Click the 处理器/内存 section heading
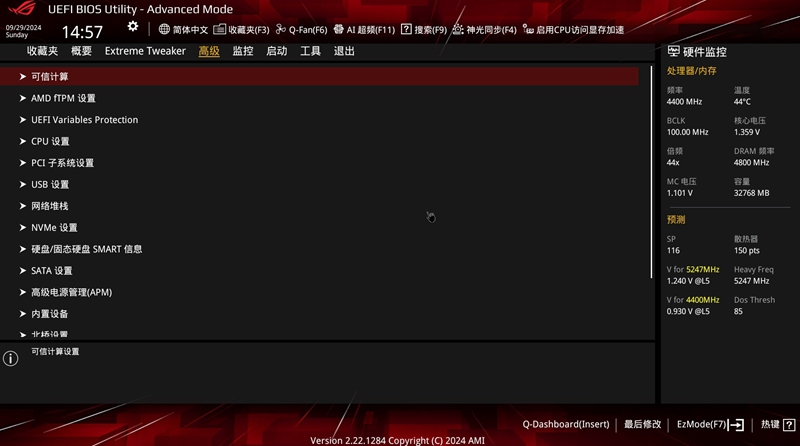800x446 pixels. click(x=691, y=71)
